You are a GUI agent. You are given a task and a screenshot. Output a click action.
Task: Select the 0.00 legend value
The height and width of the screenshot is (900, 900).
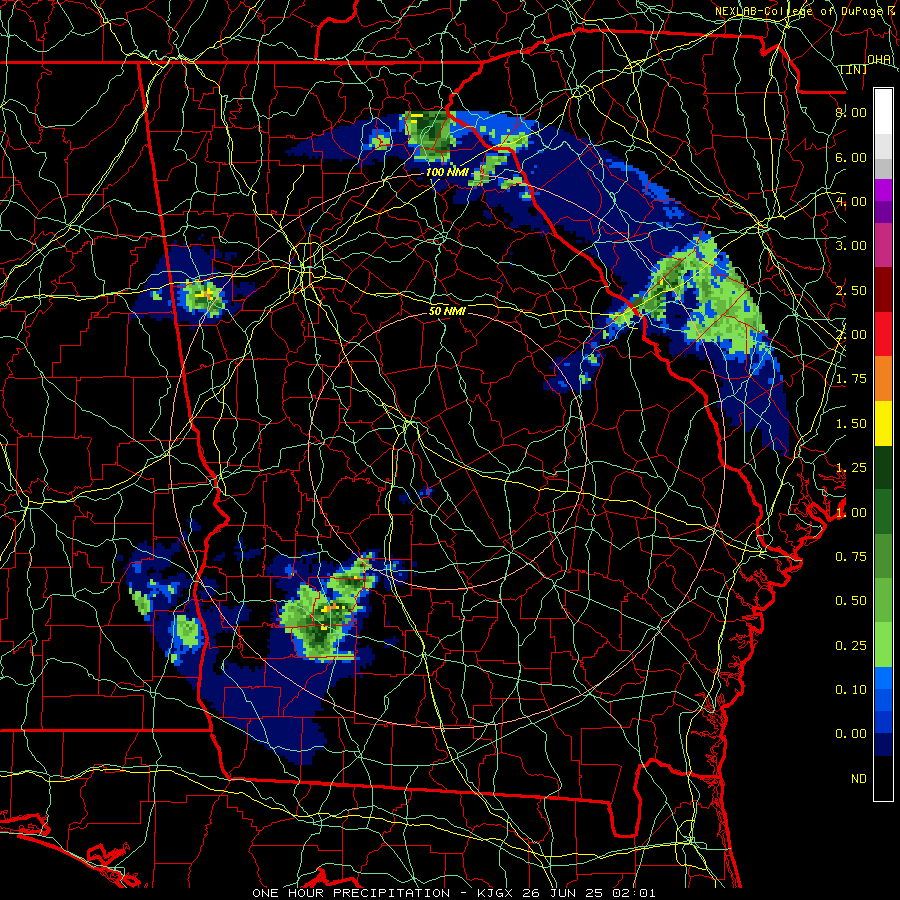851,734
